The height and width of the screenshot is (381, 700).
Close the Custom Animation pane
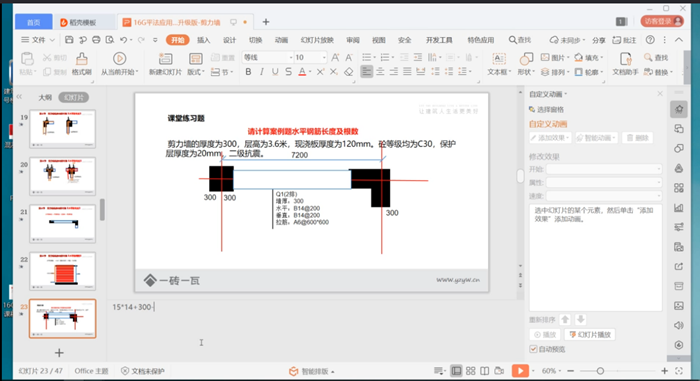tap(660, 93)
